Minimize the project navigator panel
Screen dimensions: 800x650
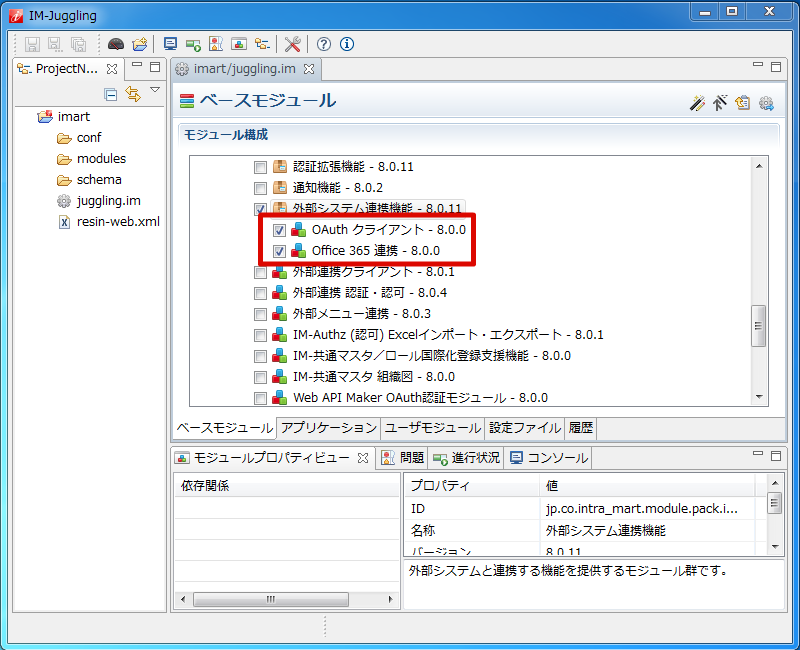pyautogui.click(x=137, y=65)
